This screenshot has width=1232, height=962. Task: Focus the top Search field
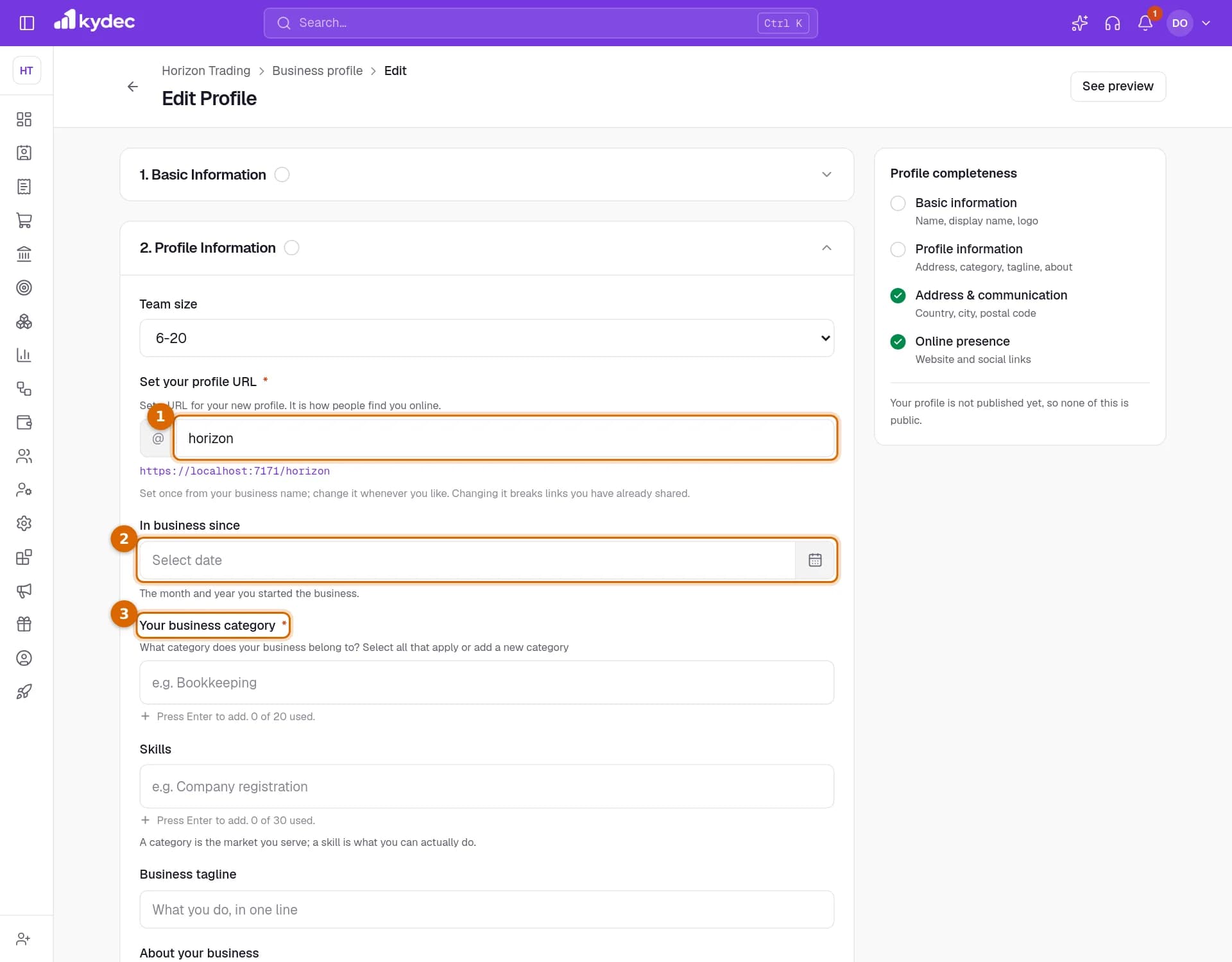pyautogui.click(x=540, y=23)
